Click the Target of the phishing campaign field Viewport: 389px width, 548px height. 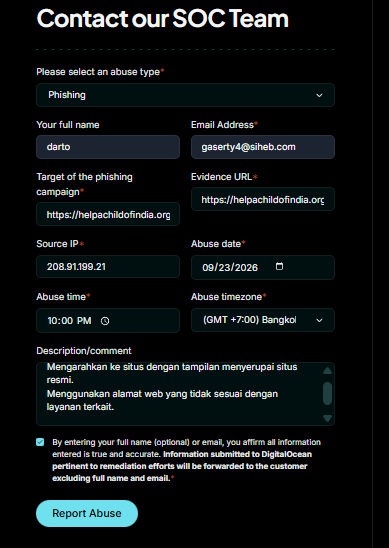coord(108,214)
